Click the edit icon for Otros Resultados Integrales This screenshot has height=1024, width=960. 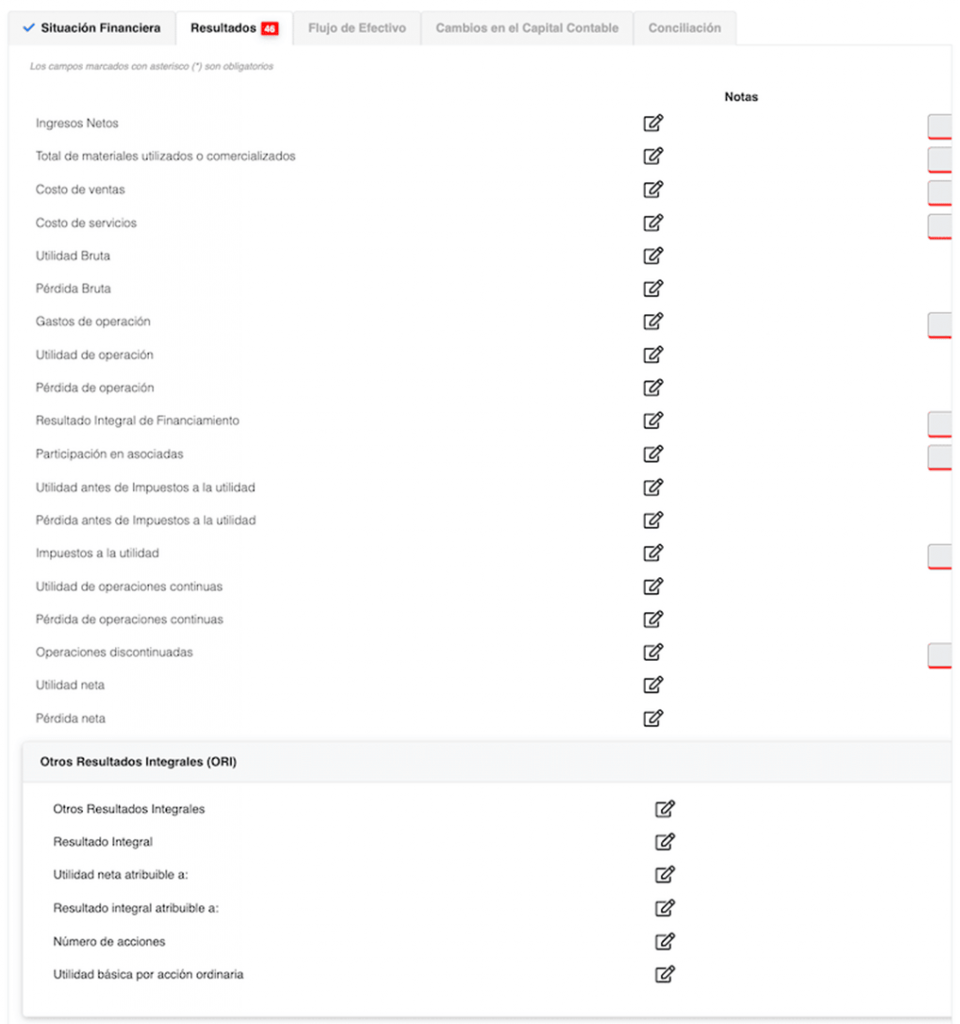coord(665,809)
